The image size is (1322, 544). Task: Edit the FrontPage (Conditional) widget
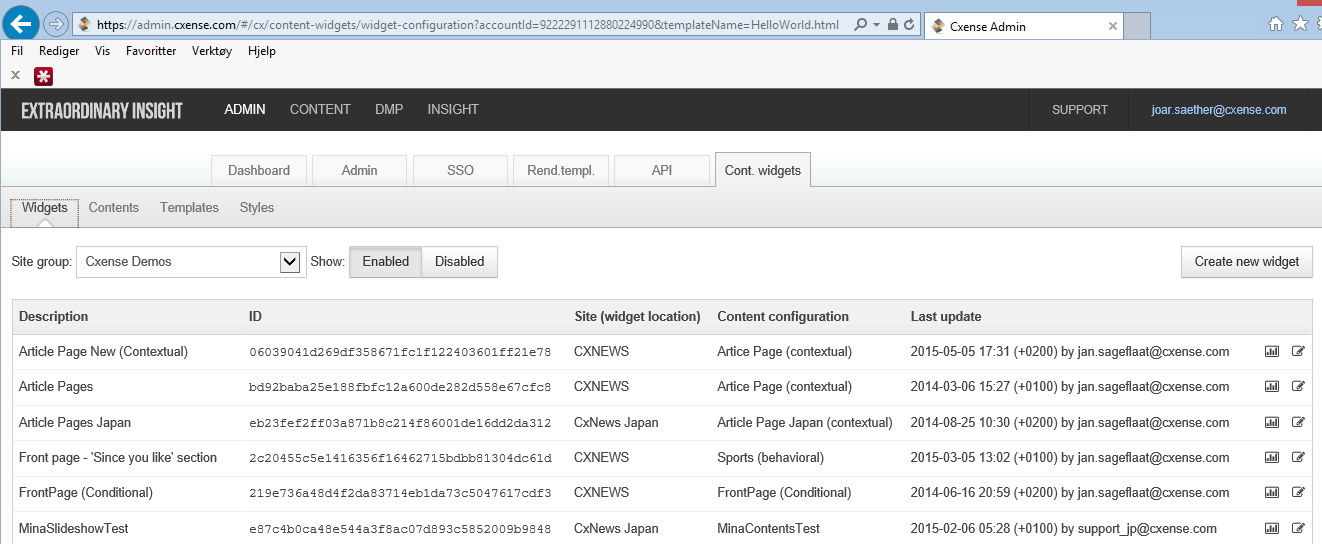[1299, 493]
